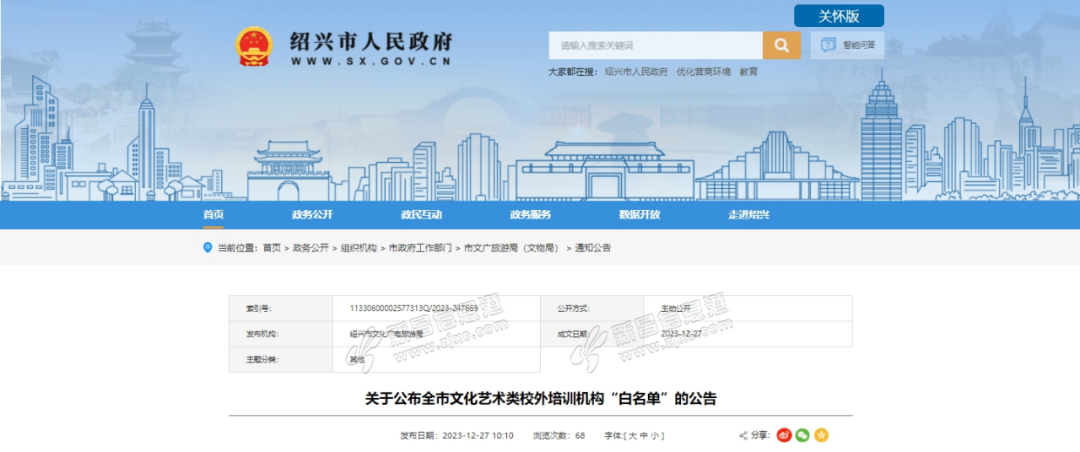Open the 政民互动 navigation menu
1080x452 pixels.
(x=421, y=215)
